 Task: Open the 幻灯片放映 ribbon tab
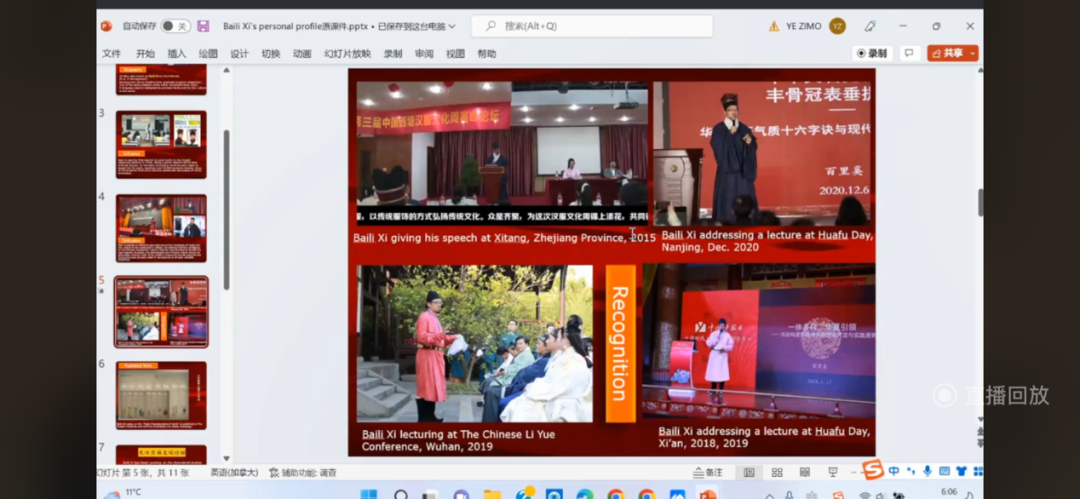coord(348,54)
